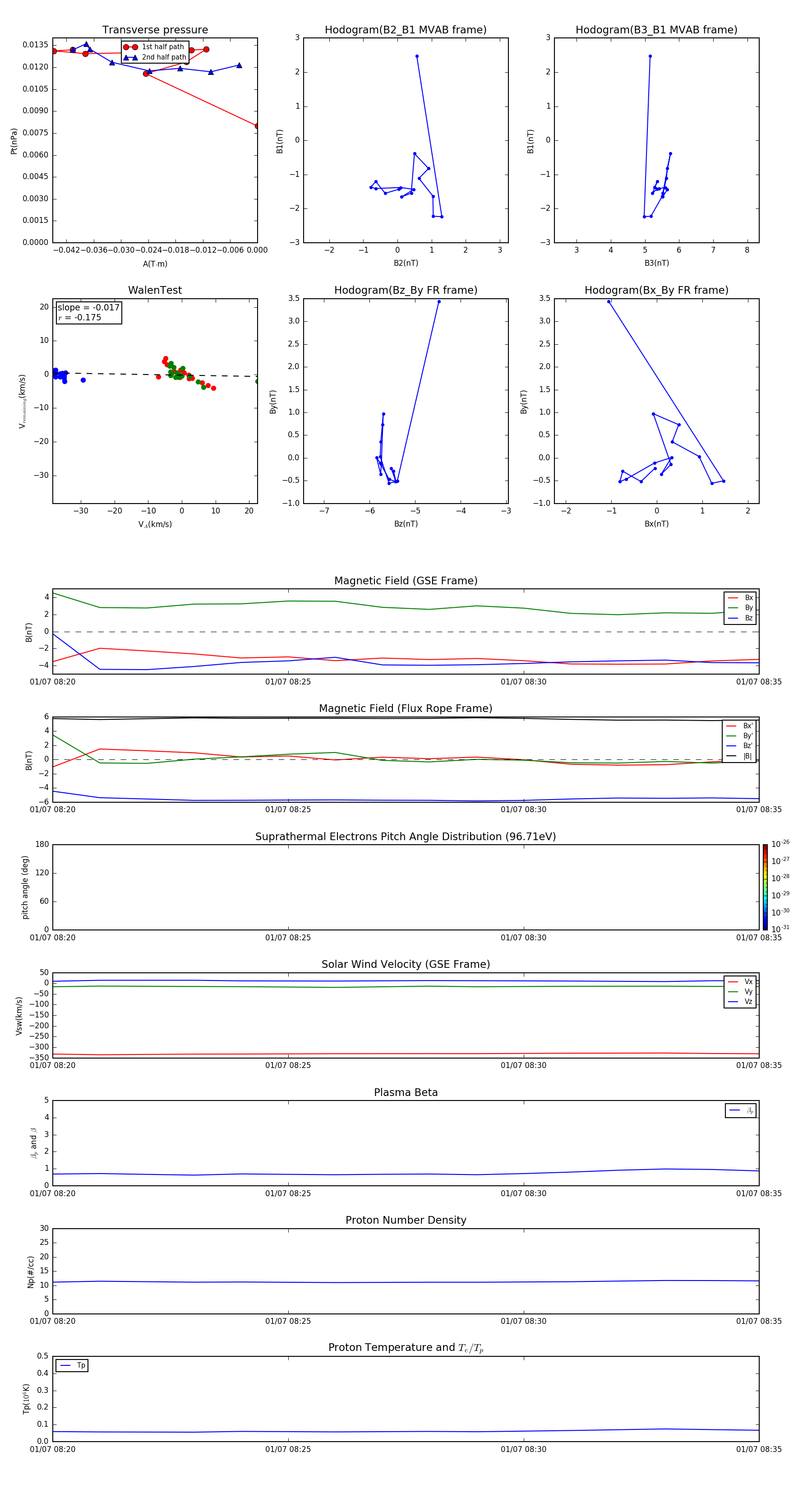
Task: Click the Bz legend entry in GSE magnetic field plot
Action: pos(740,619)
